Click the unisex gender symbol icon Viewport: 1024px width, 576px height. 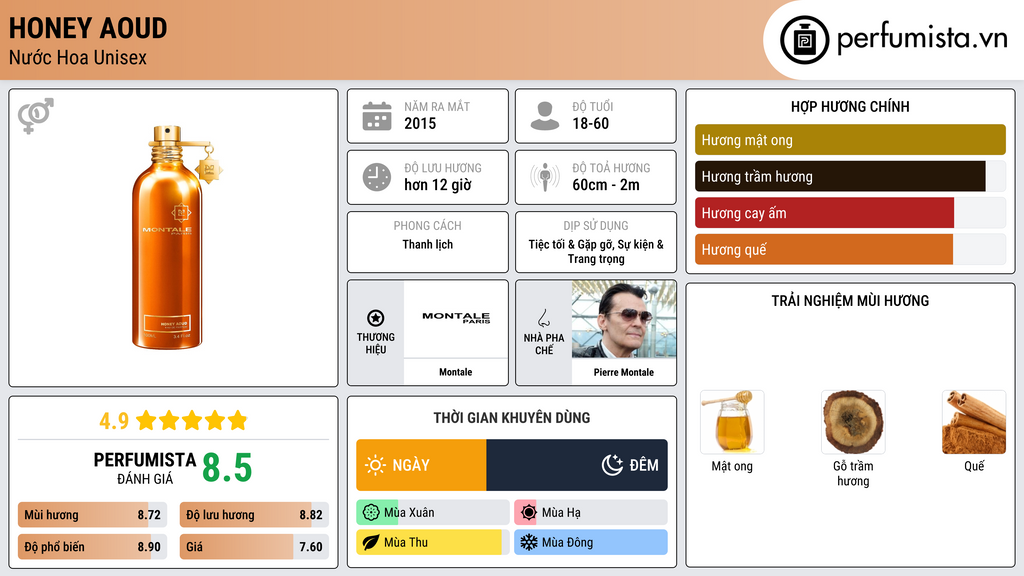coord(36,116)
